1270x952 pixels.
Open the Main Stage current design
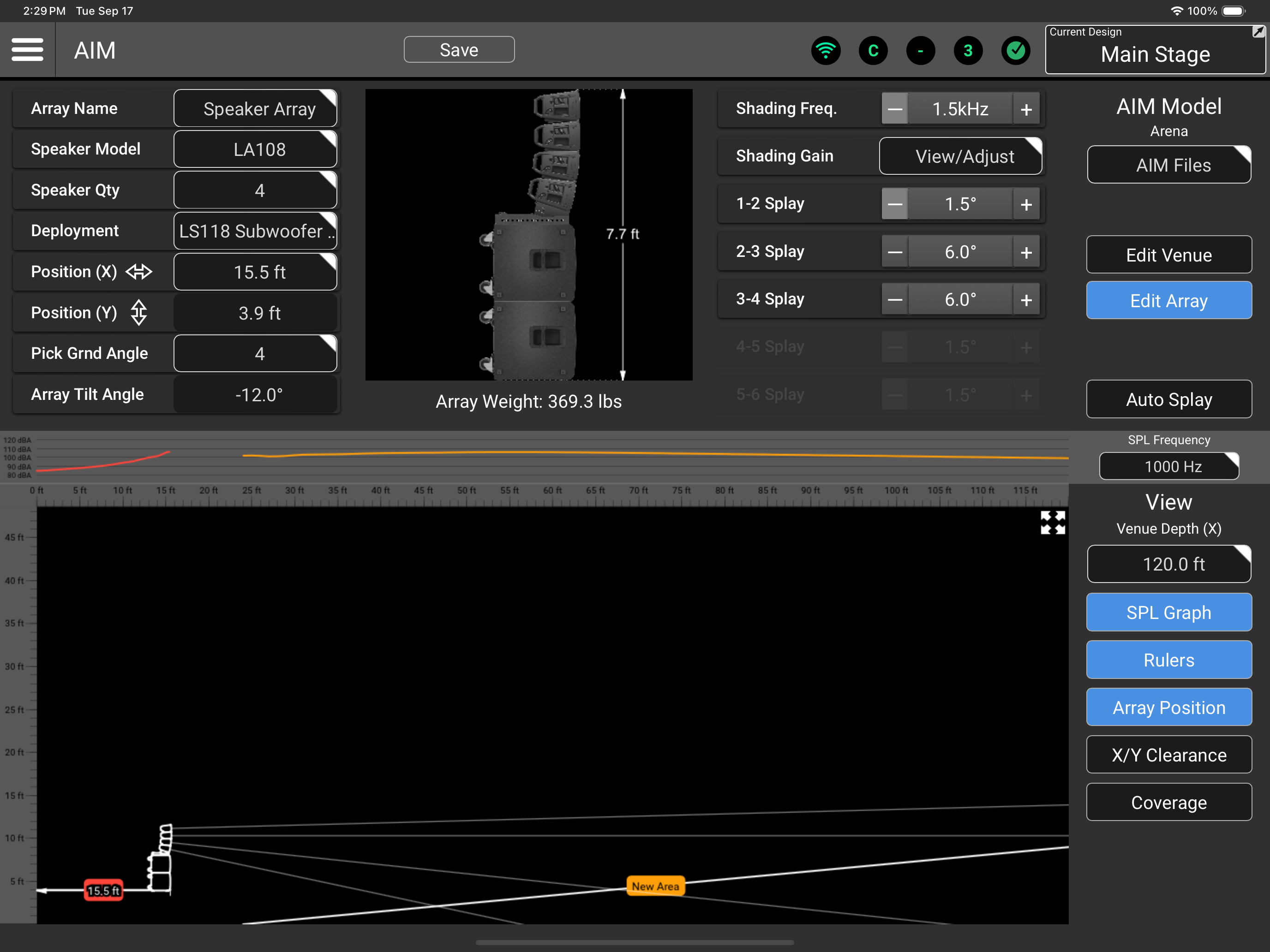point(1155,50)
